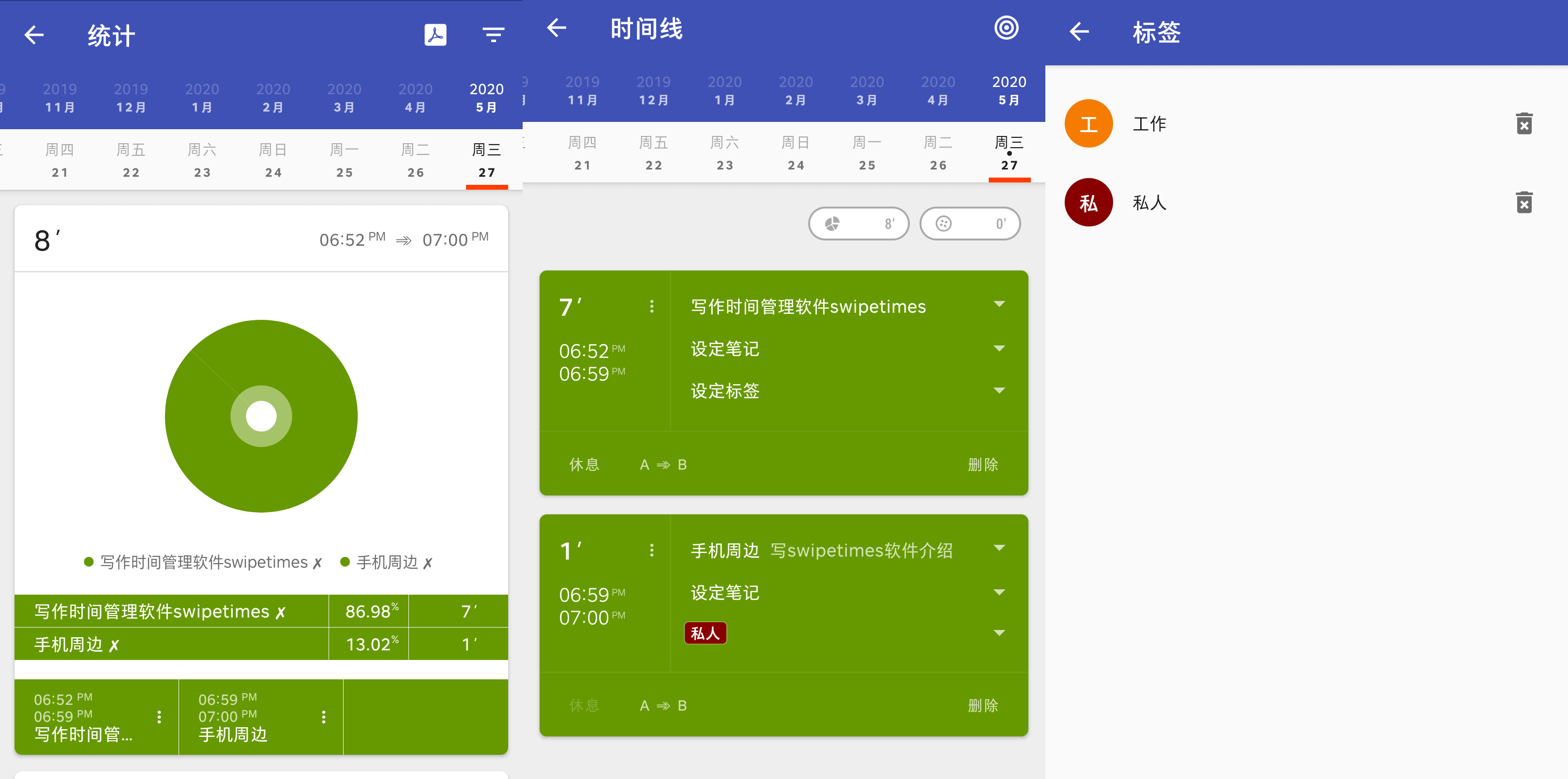Open the 写作时间管理软件swipetimes 86.98% table row
The width and height of the screenshot is (1568, 779).
261,611
